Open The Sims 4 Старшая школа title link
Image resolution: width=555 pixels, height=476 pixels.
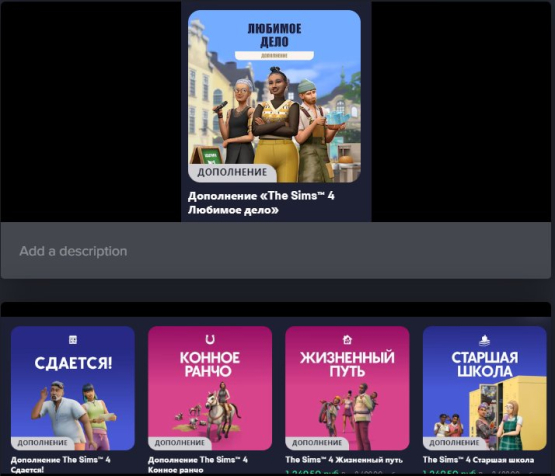tap(478, 460)
